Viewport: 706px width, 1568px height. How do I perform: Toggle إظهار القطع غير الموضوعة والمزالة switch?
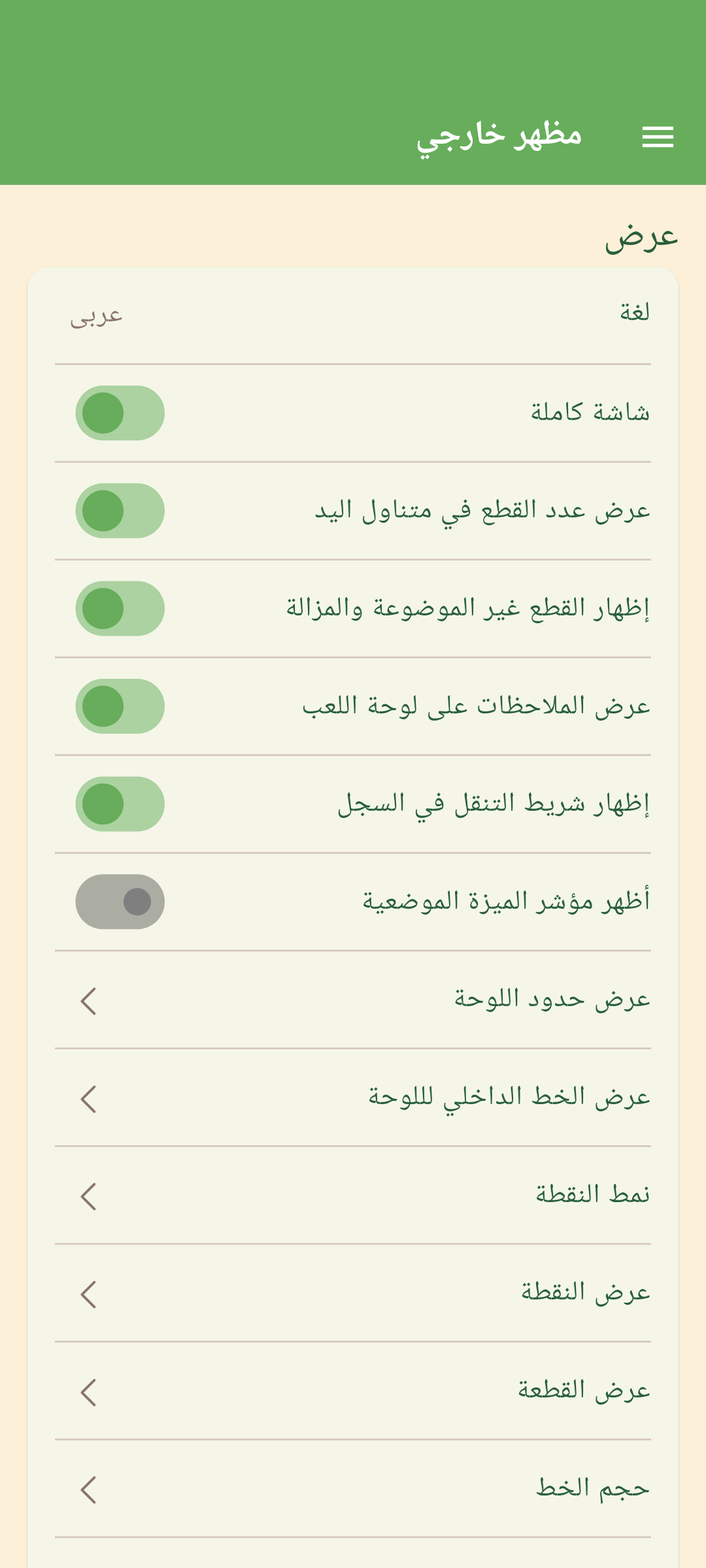click(120, 608)
